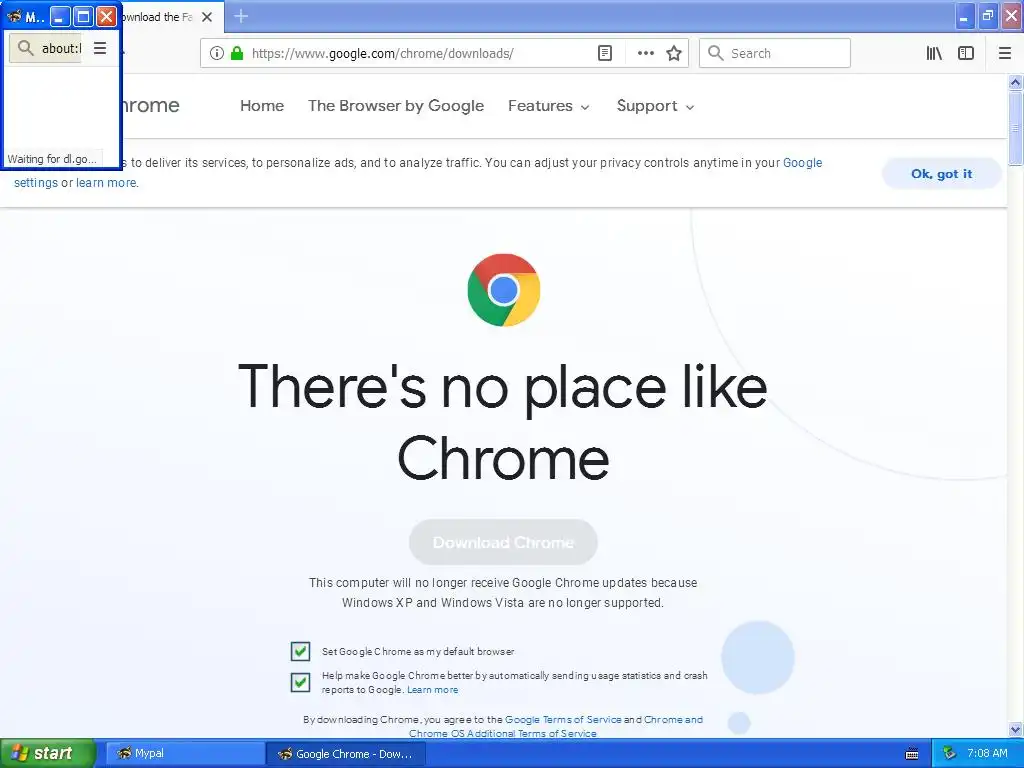
Task: Open hamburger menu in small Mypal window
Action: click(x=100, y=48)
